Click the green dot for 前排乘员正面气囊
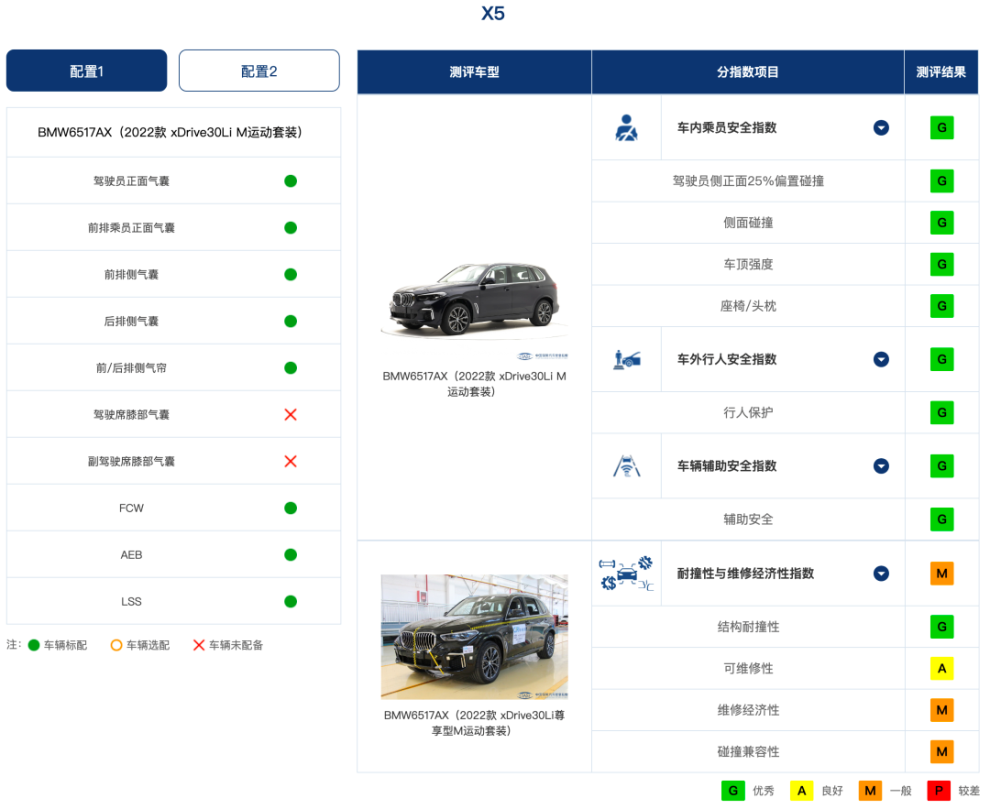Image resolution: width=990 pixels, height=809 pixels. tap(290, 228)
